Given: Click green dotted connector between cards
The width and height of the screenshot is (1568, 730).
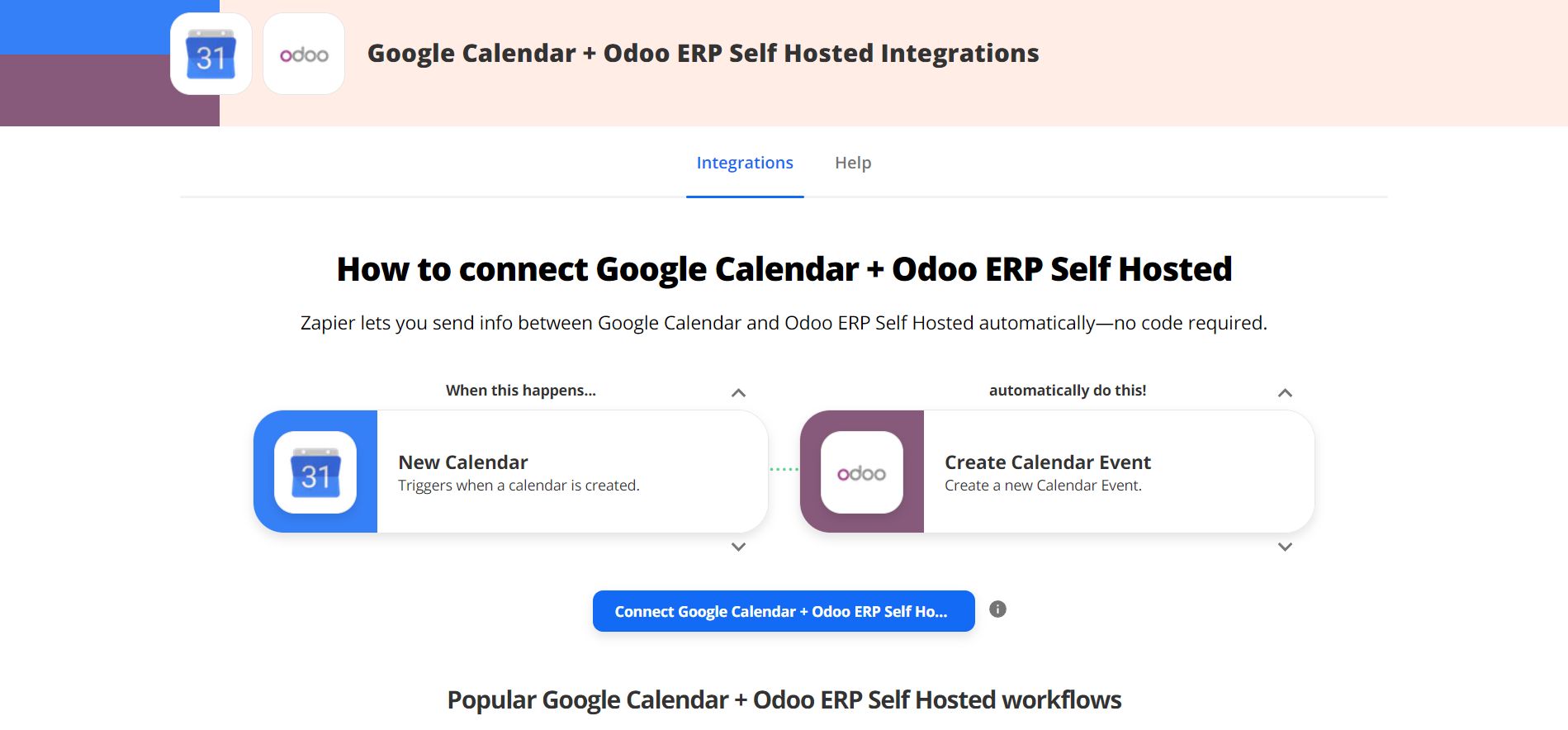Looking at the screenshot, I should point(784,469).
